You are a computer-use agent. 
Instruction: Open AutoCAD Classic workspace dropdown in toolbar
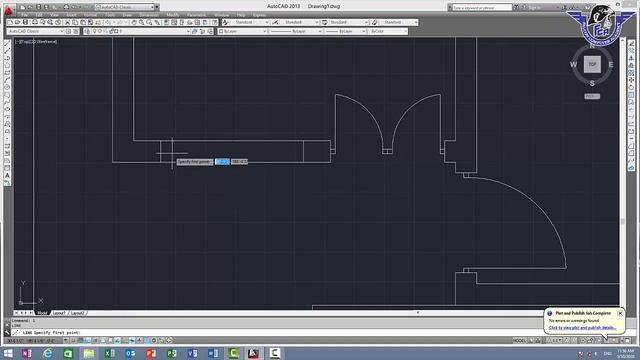tap(36, 31)
